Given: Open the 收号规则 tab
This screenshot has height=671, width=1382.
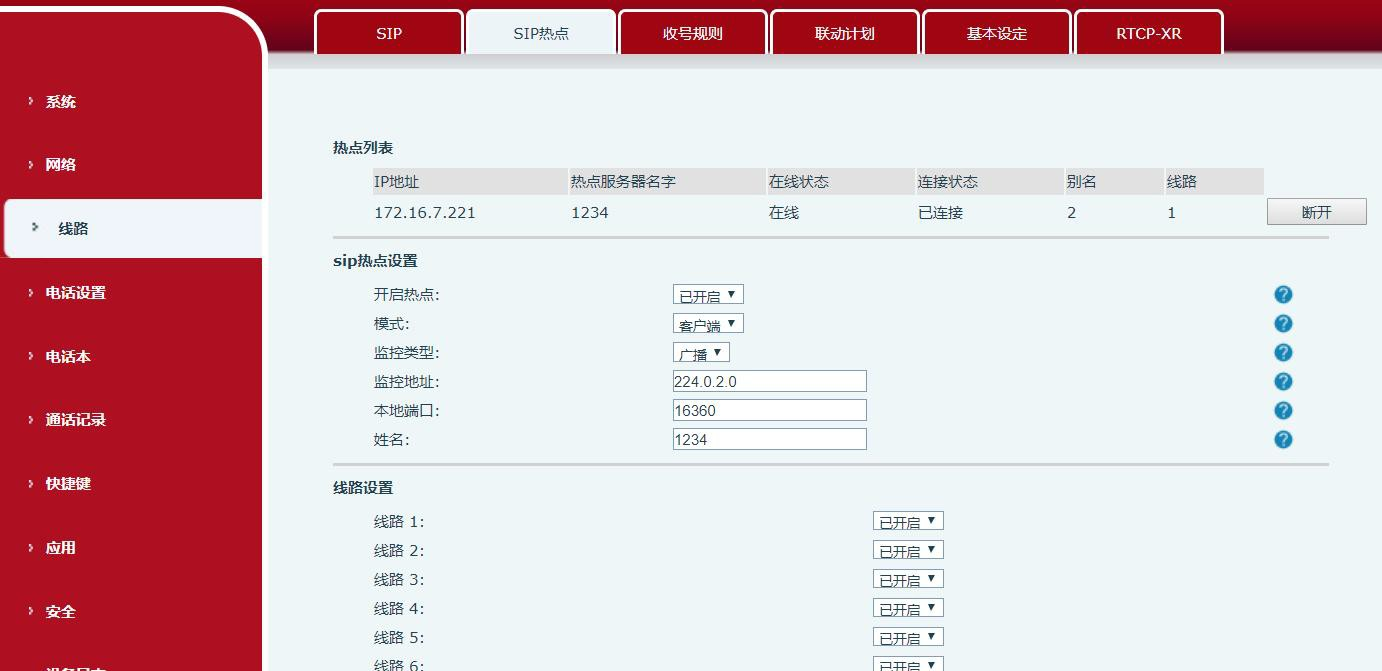Looking at the screenshot, I should [x=692, y=33].
